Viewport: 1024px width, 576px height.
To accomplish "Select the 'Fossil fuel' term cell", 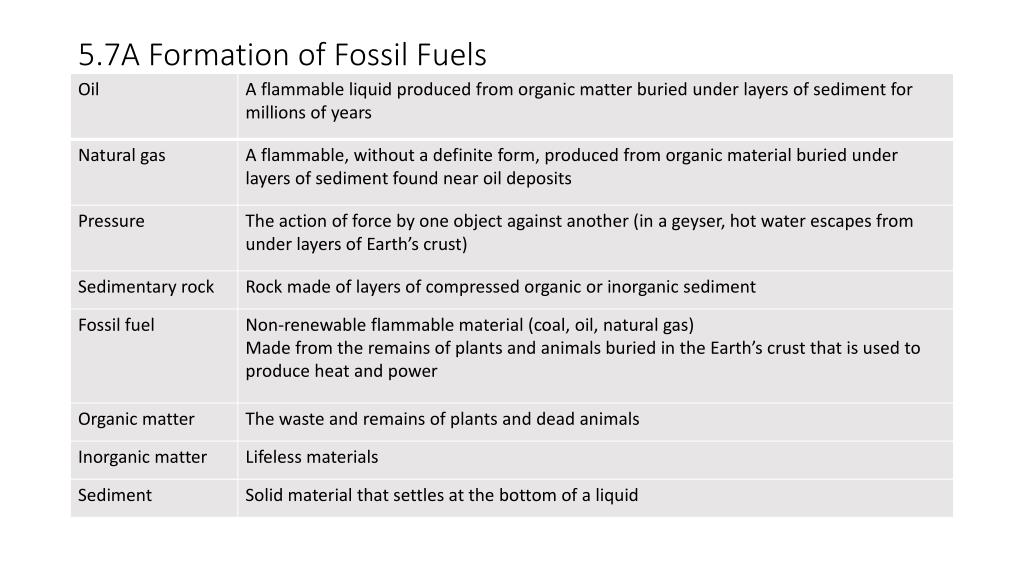I will (154, 356).
